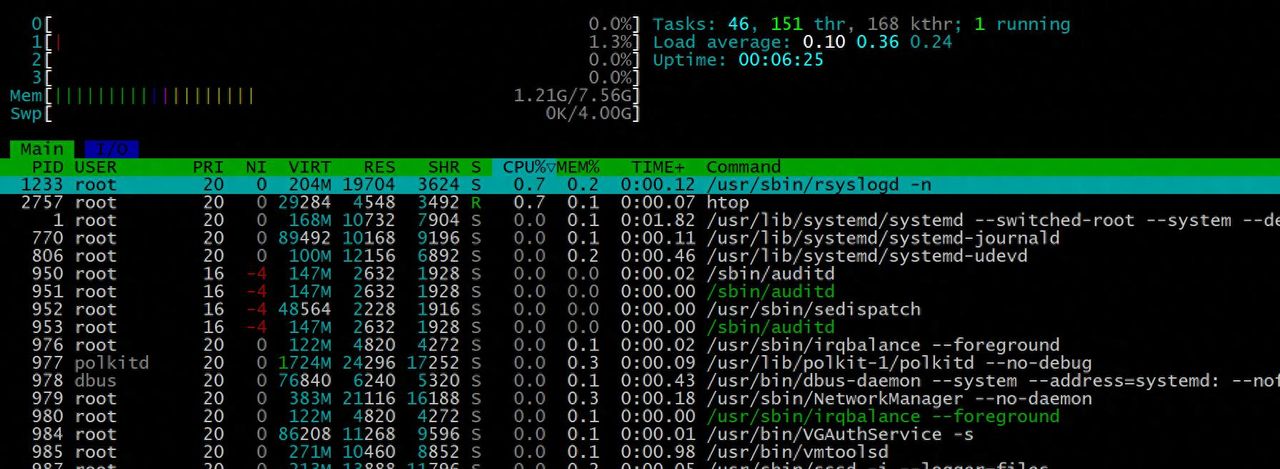1280x469 pixels.
Task: Click the 1.21G/7.56G memory value
Action: (x=573, y=95)
